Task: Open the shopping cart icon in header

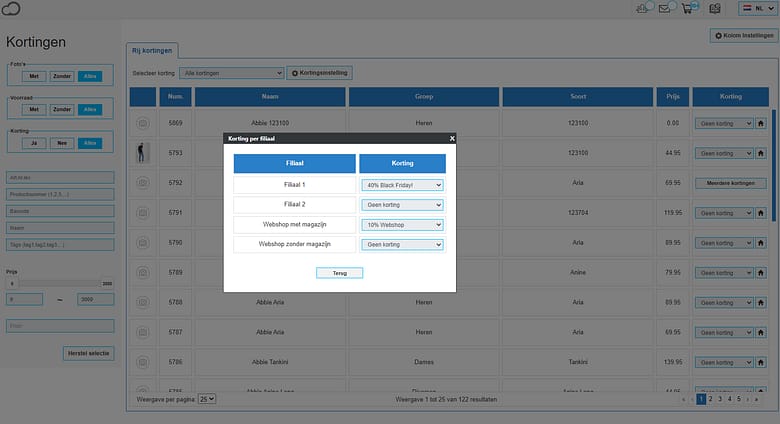Action: (x=686, y=9)
